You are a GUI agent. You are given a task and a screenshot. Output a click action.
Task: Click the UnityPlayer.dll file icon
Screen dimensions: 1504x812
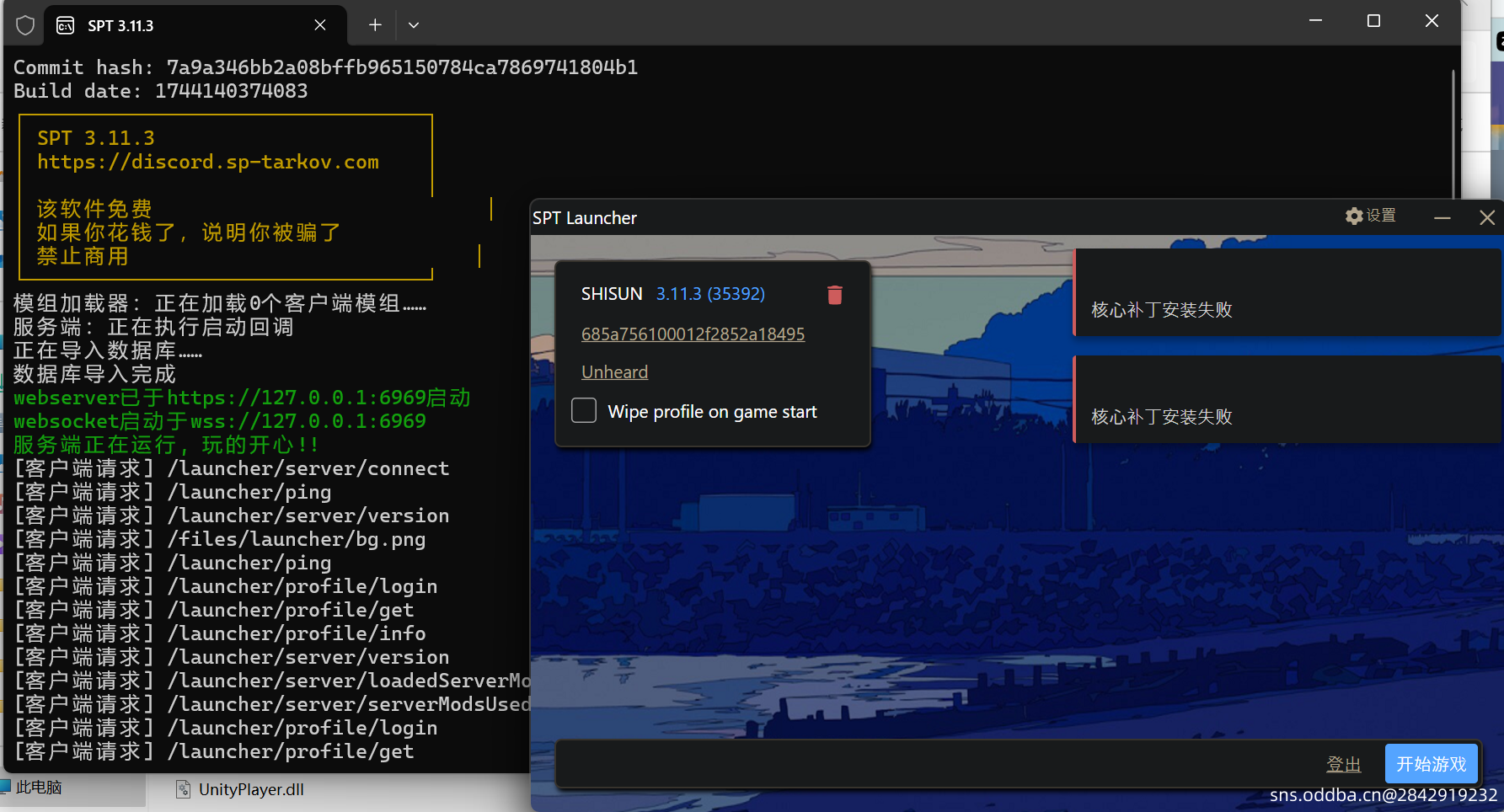(x=183, y=789)
